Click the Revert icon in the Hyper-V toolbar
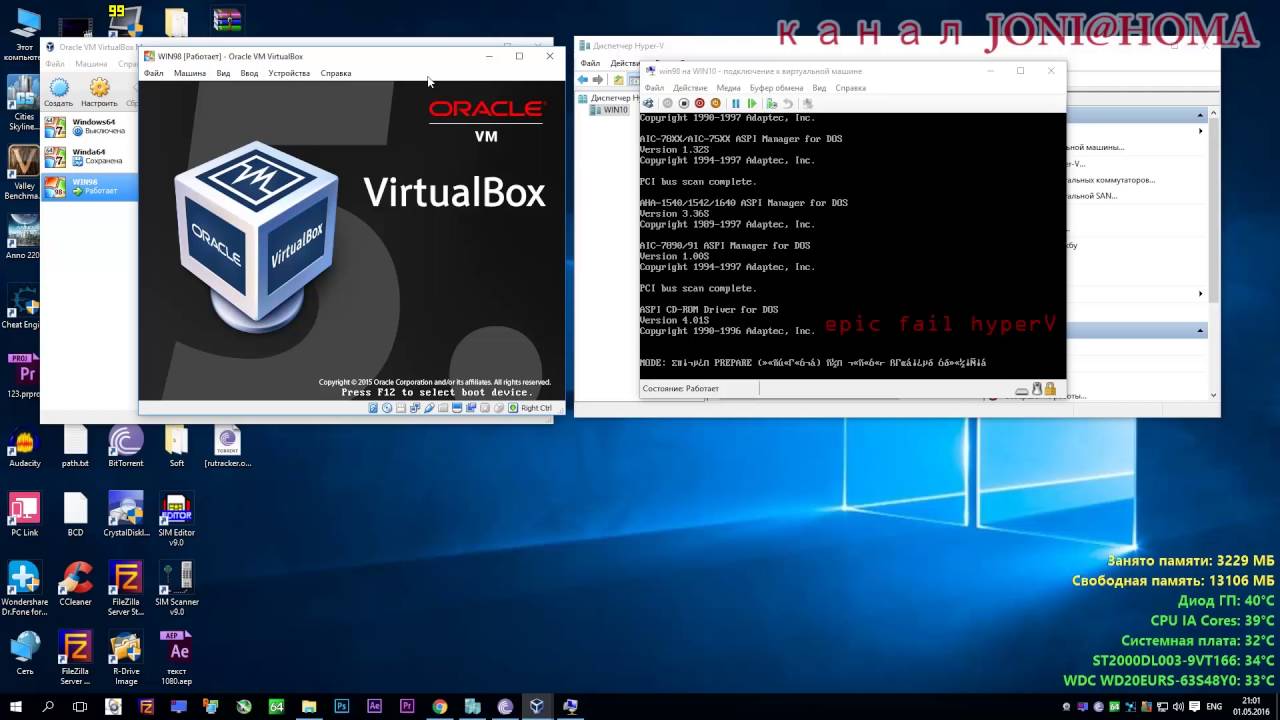 pyautogui.click(x=788, y=103)
